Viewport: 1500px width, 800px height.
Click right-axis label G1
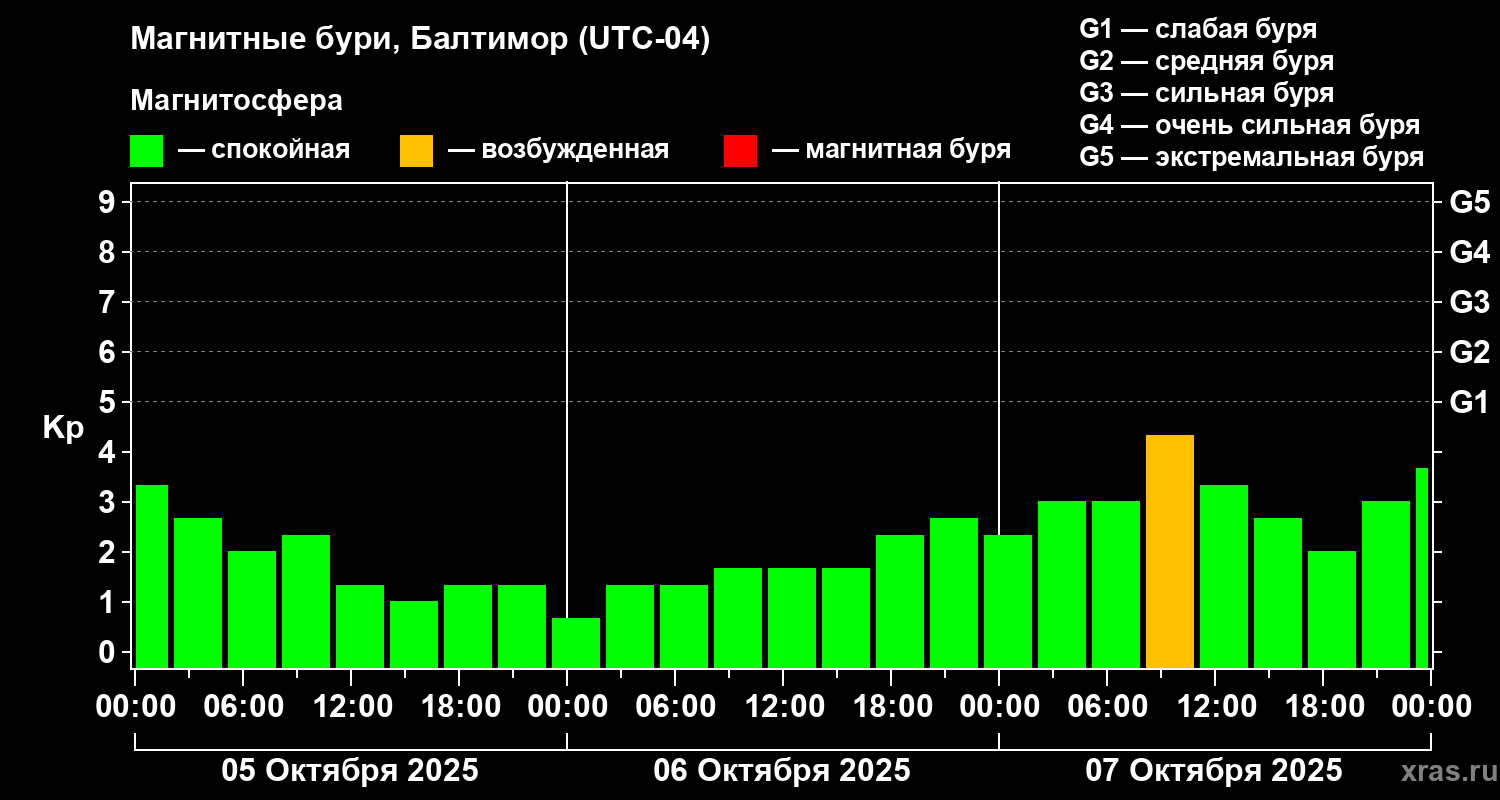1469,402
